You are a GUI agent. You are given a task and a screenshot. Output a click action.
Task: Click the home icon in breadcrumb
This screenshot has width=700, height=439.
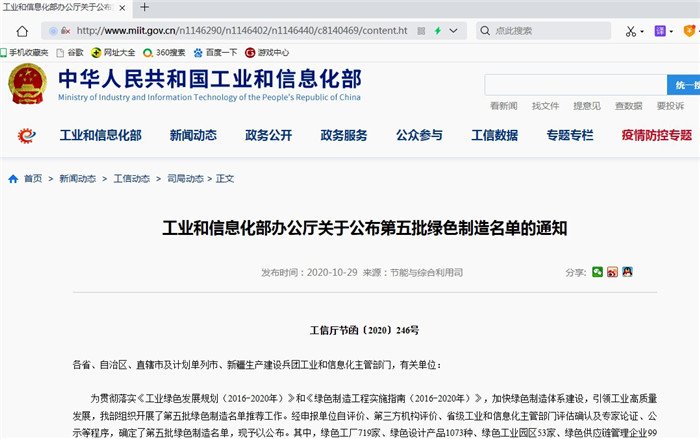[x=13, y=179]
